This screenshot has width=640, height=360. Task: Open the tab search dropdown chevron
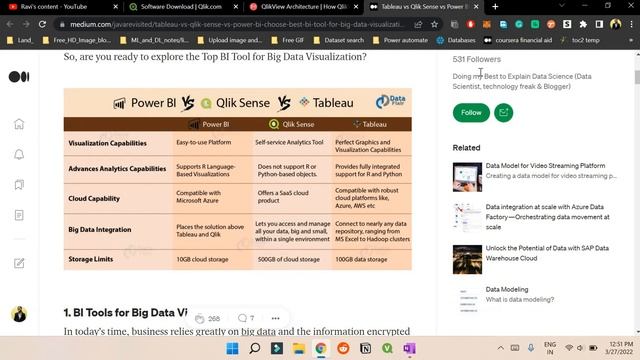click(x=562, y=6)
